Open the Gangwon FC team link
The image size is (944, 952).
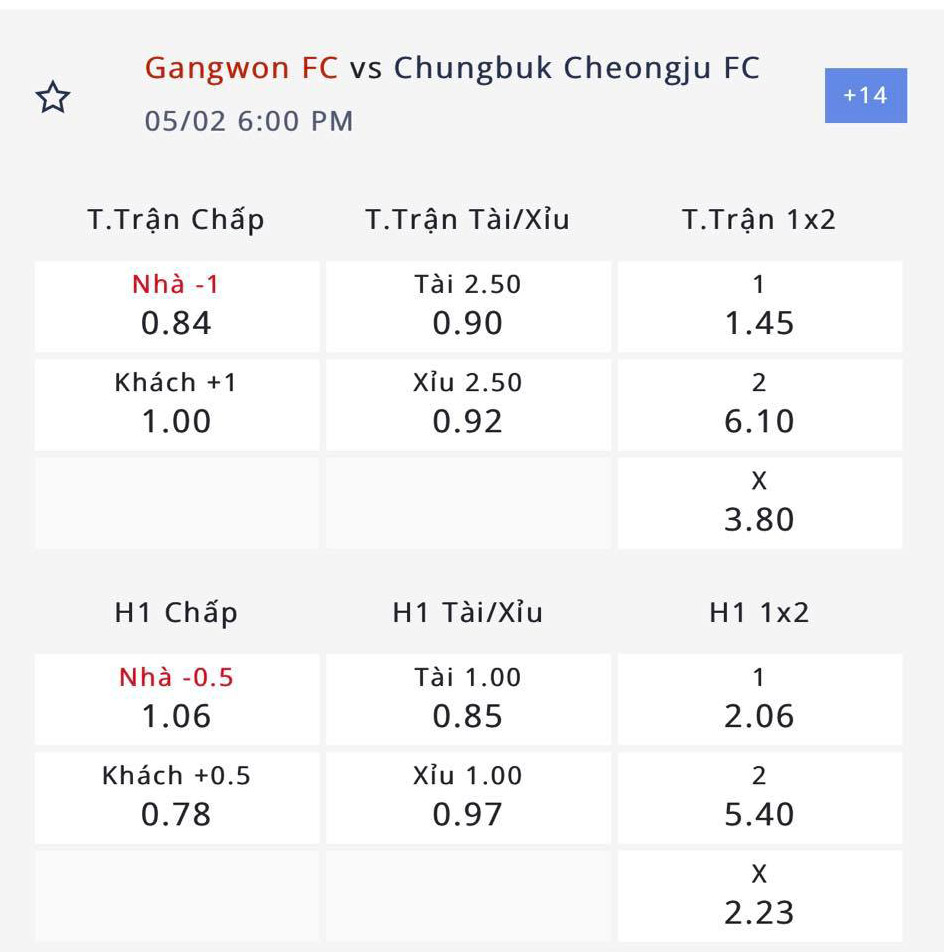(242, 68)
